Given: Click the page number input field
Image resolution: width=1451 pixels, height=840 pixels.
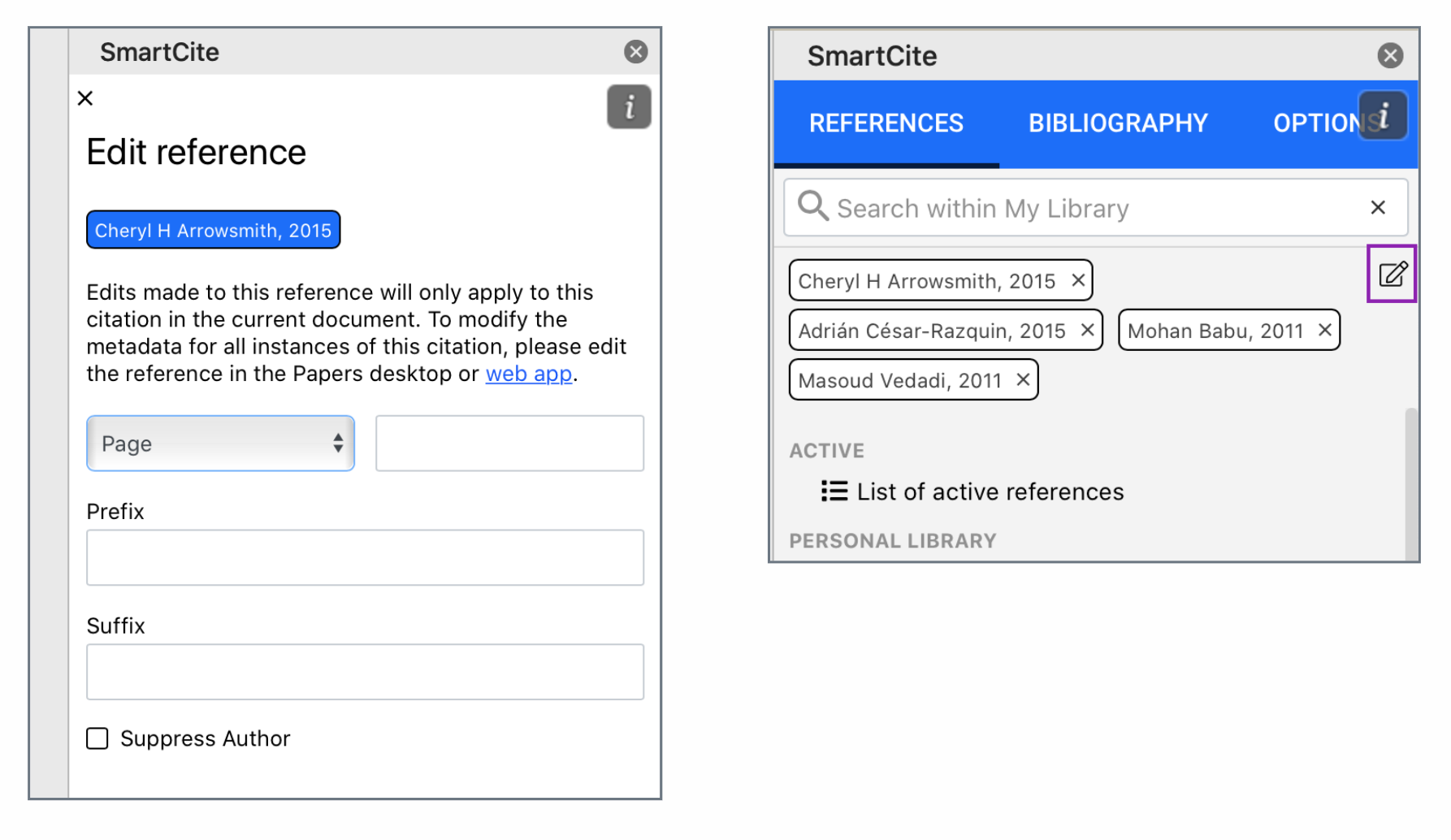Looking at the screenshot, I should [509, 444].
